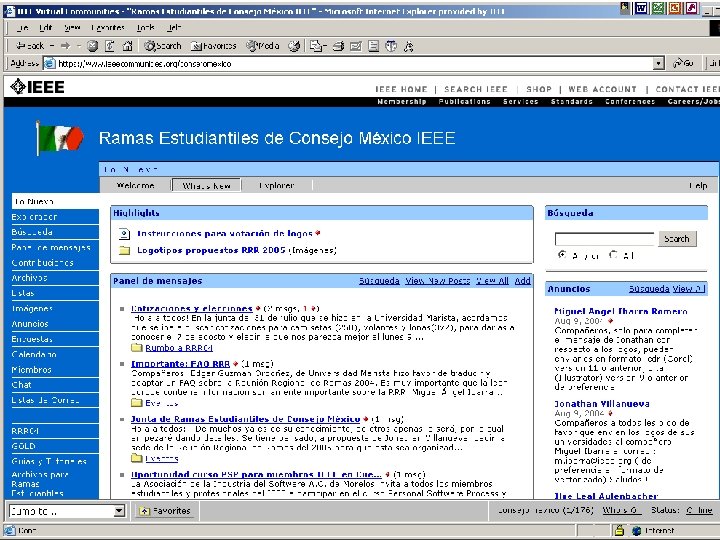Open the Favorites menu
Image resolution: width=720 pixels, height=540 pixels.
click(x=108, y=28)
